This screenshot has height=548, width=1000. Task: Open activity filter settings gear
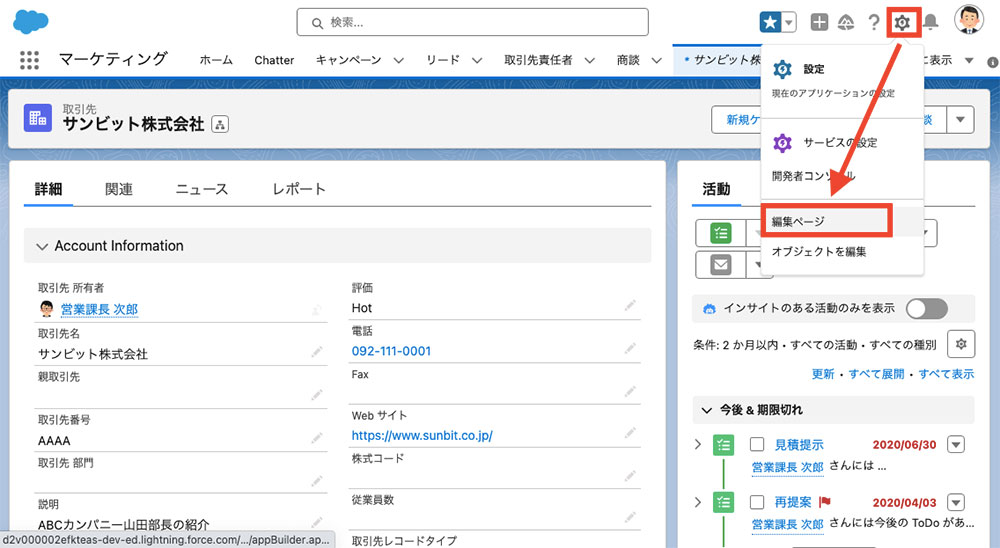click(961, 344)
